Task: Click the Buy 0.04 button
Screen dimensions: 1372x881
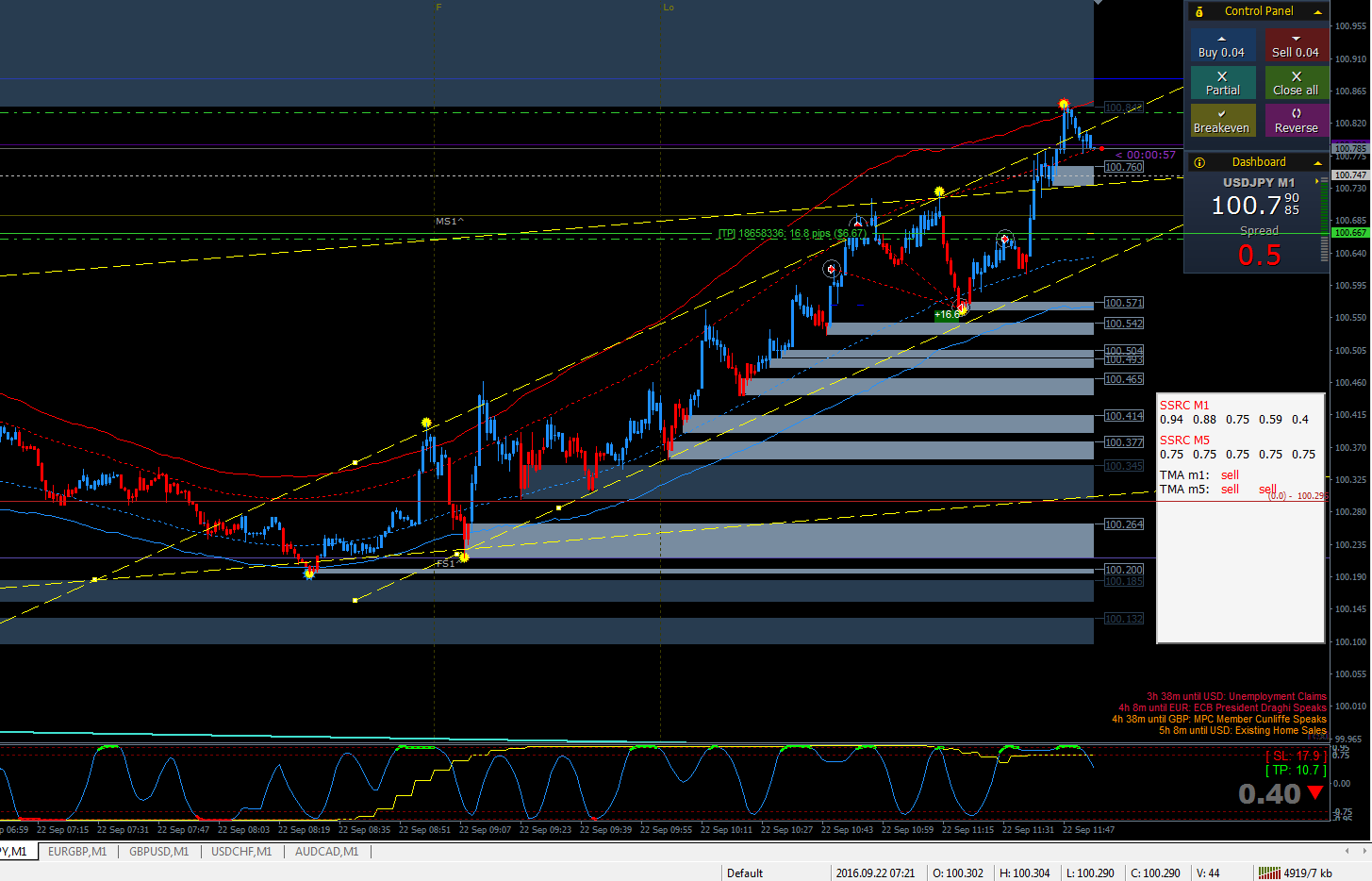Action: pos(1222,44)
